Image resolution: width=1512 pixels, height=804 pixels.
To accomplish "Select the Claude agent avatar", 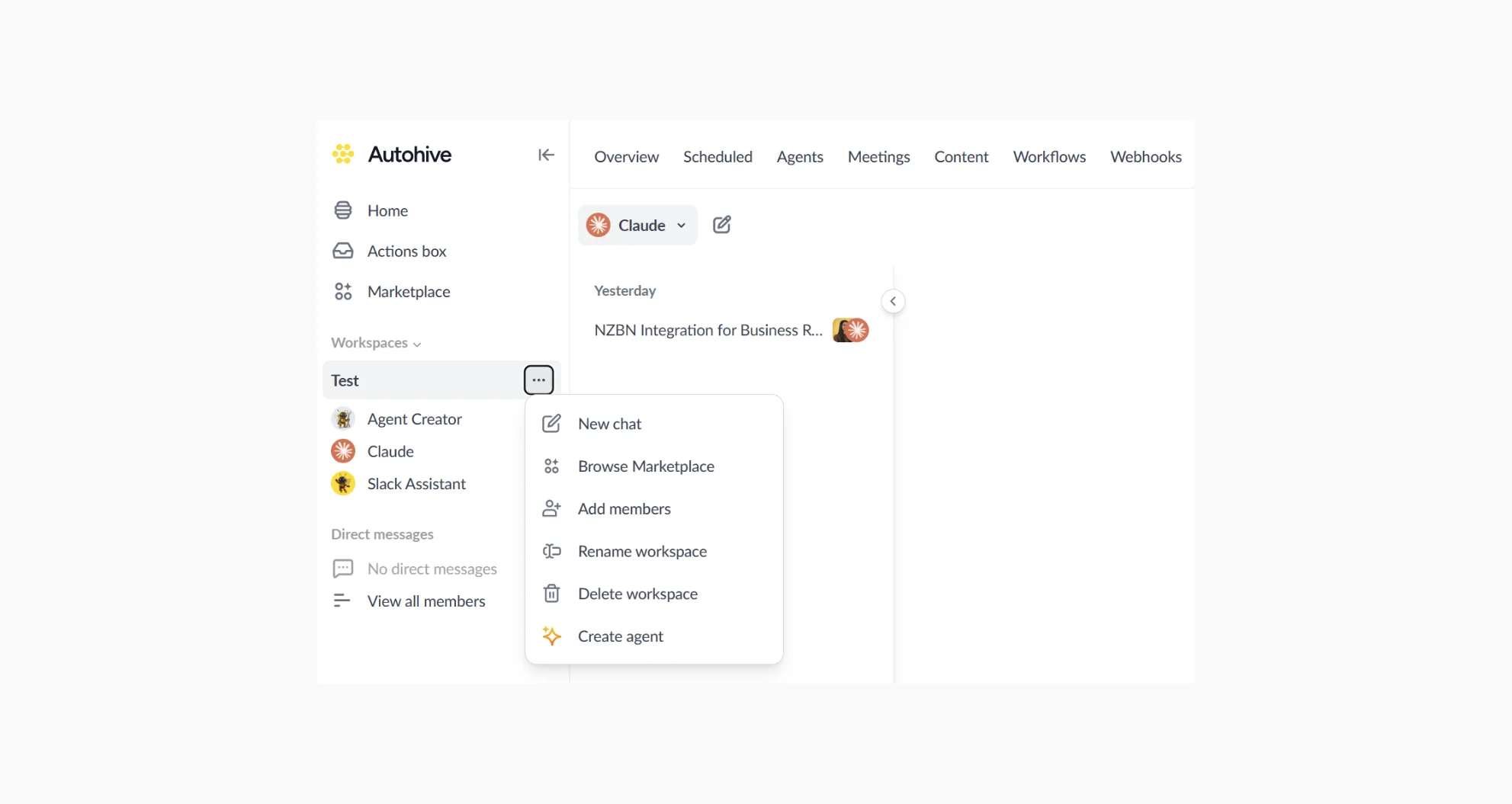I will [342, 451].
